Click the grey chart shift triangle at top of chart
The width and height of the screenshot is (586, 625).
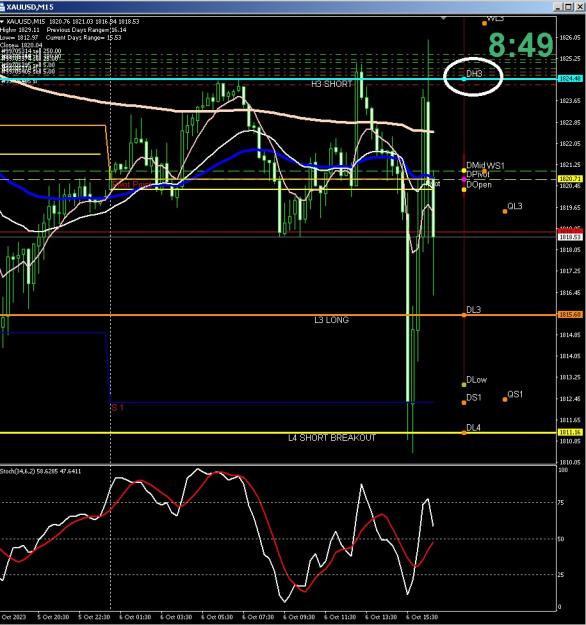(443, 18)
